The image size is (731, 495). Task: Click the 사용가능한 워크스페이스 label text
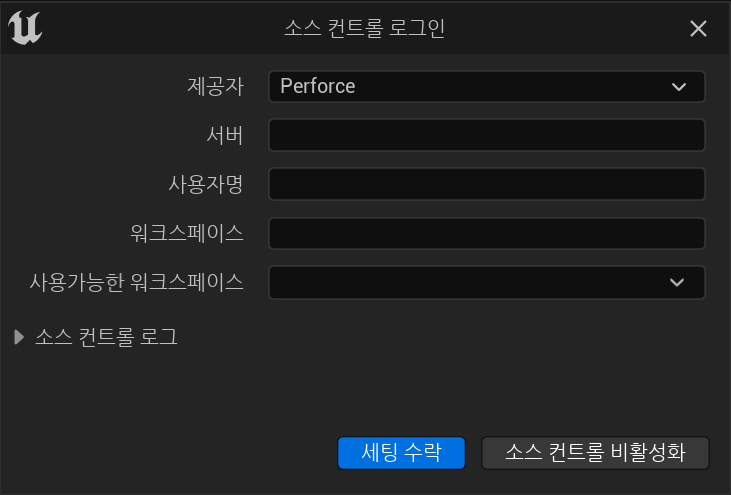pos(137,282)
